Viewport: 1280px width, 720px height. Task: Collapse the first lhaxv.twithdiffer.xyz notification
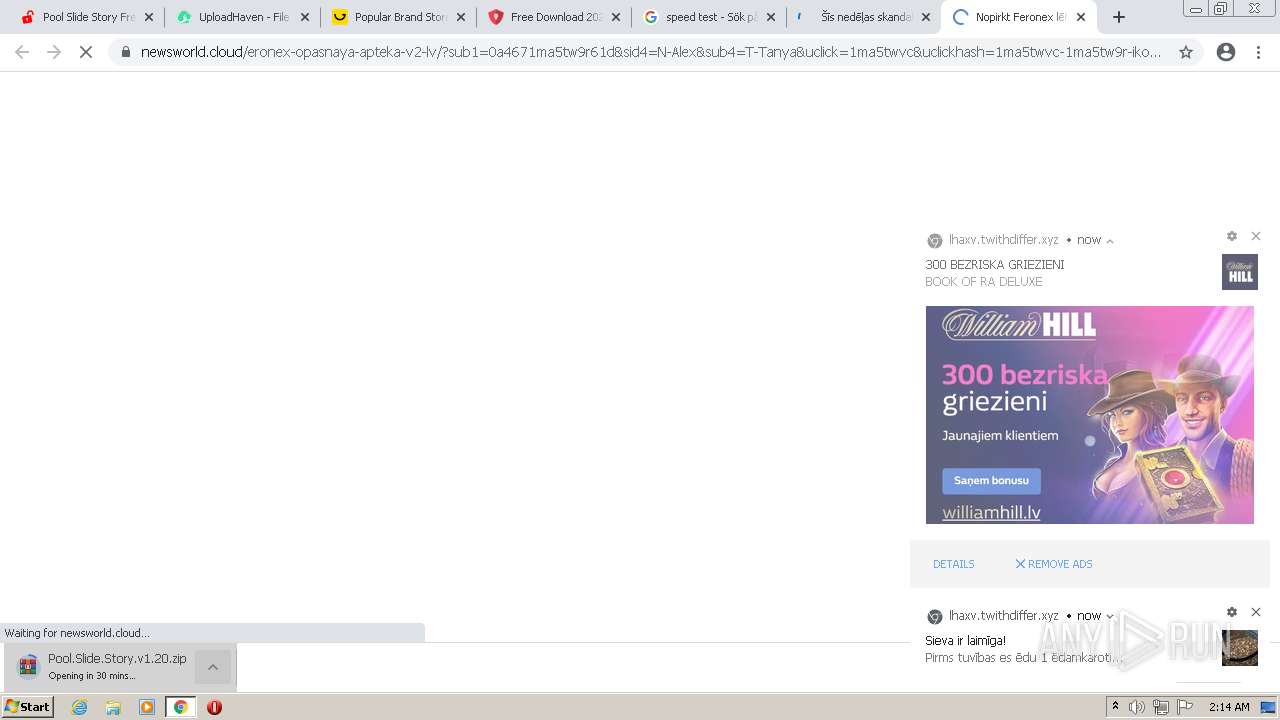1110,241
